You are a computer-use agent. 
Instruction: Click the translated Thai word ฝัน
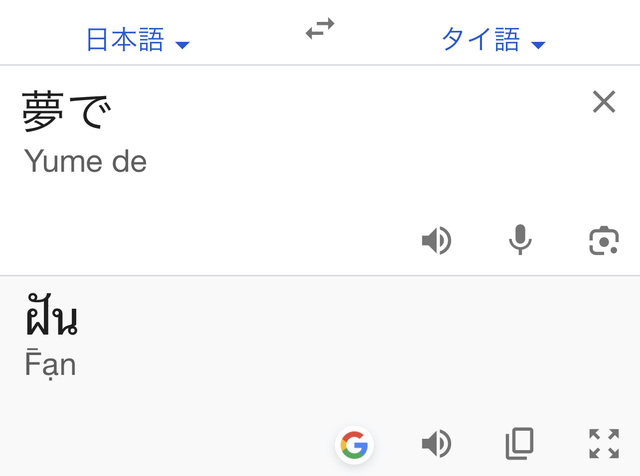tap(52, 315)
